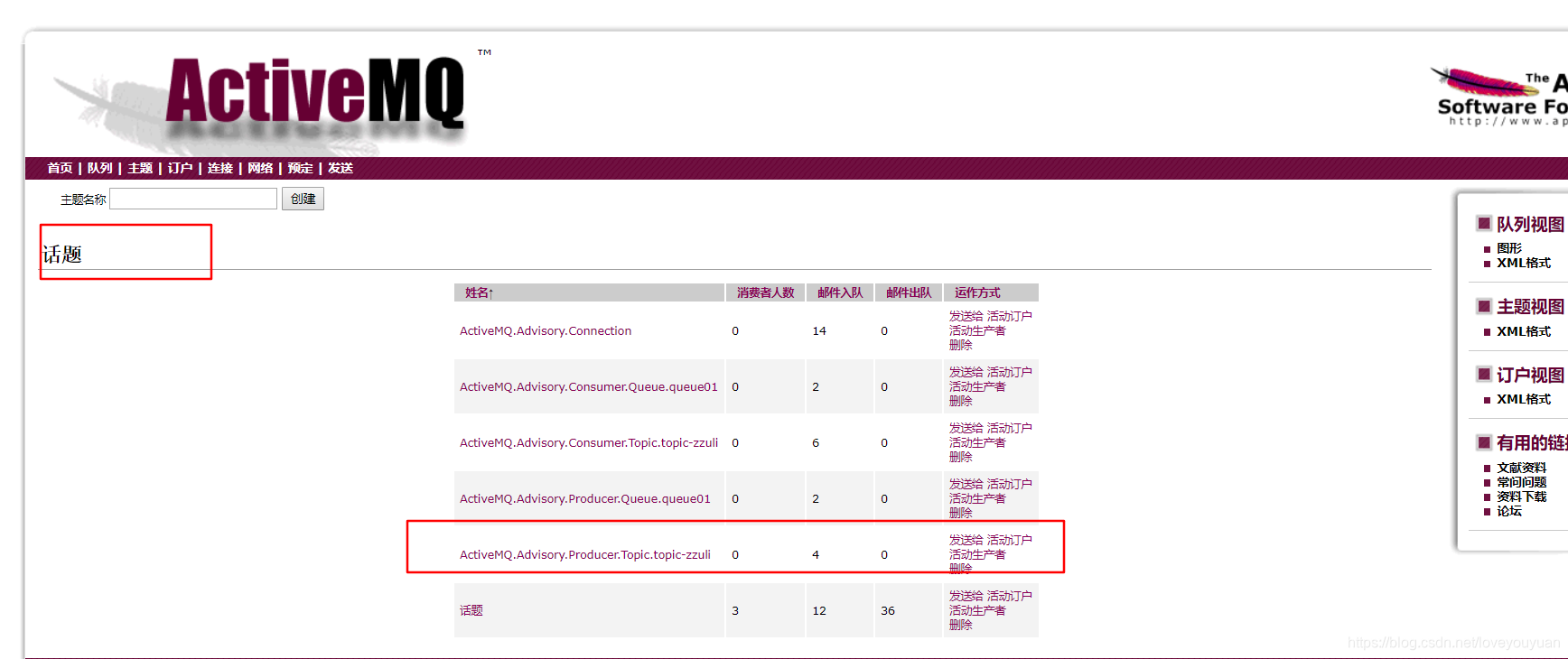Open 订户 in the navigation bar
Screen dimensions: 1568x659
[180, 168]
